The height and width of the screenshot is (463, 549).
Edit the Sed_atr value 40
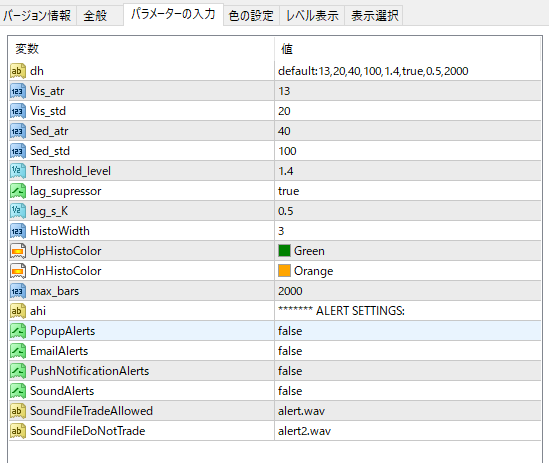point(408,131)
